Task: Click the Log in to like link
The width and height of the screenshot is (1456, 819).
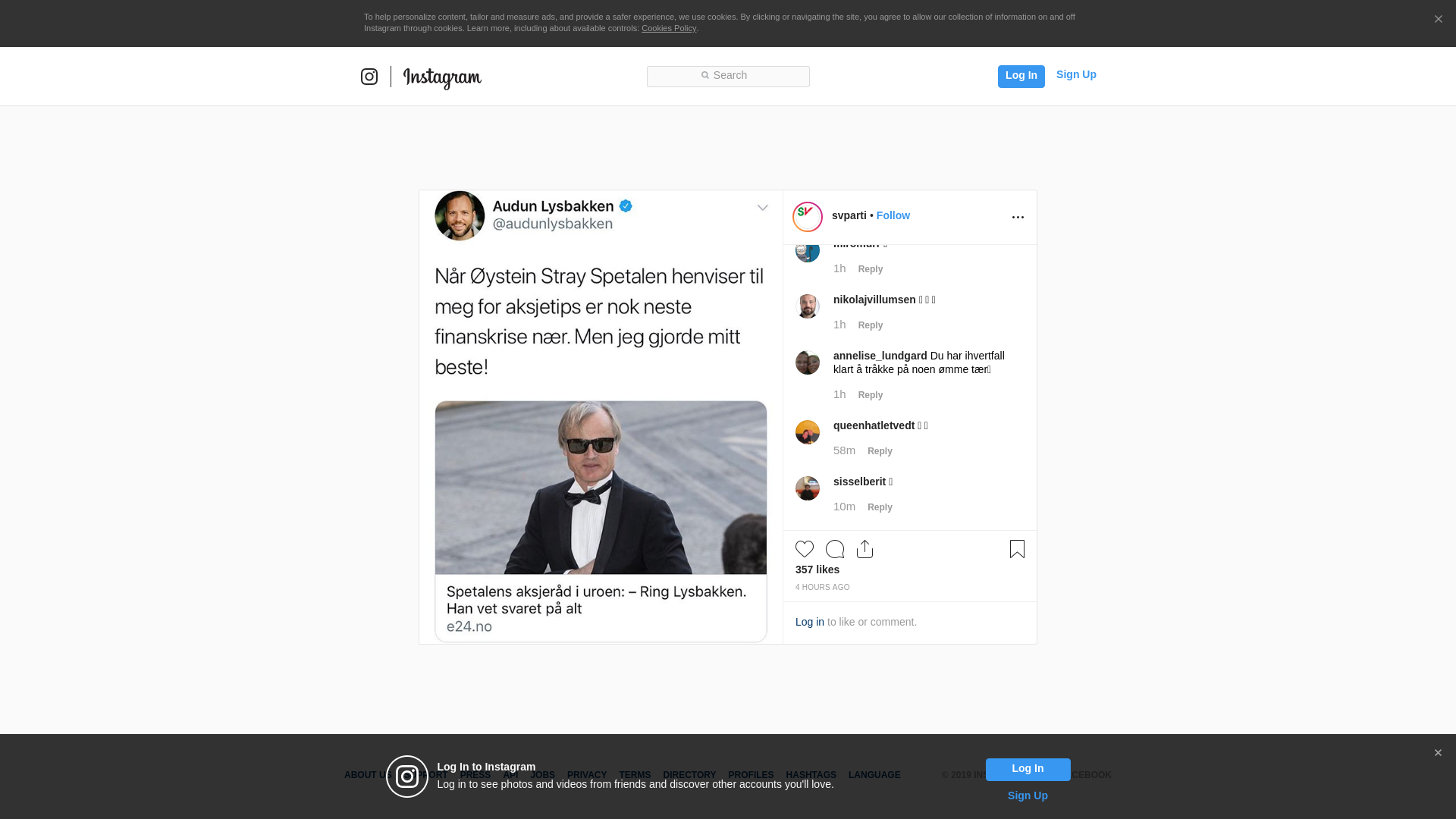Action: (810, 622)
